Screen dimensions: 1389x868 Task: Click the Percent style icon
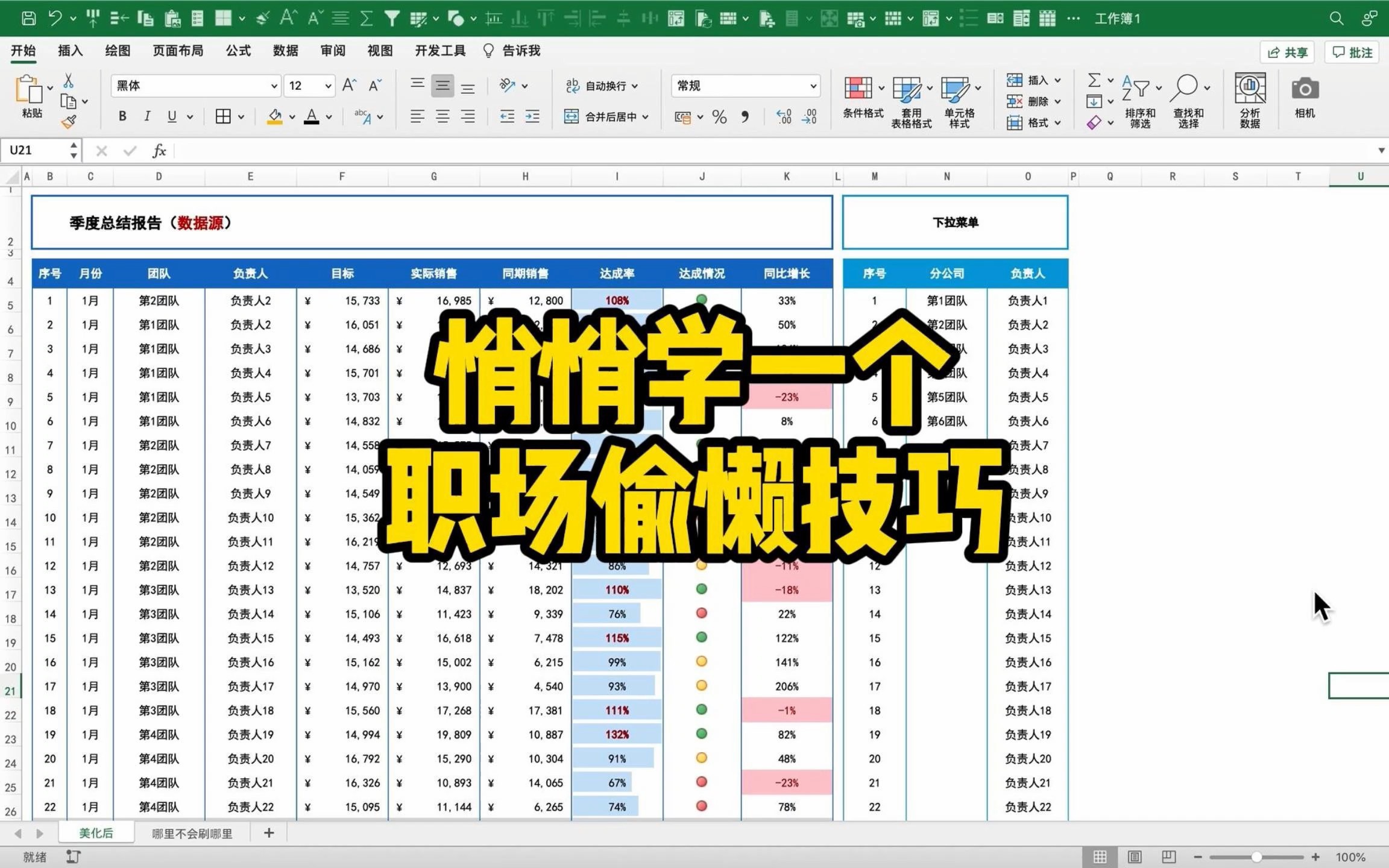click(719, 116)
